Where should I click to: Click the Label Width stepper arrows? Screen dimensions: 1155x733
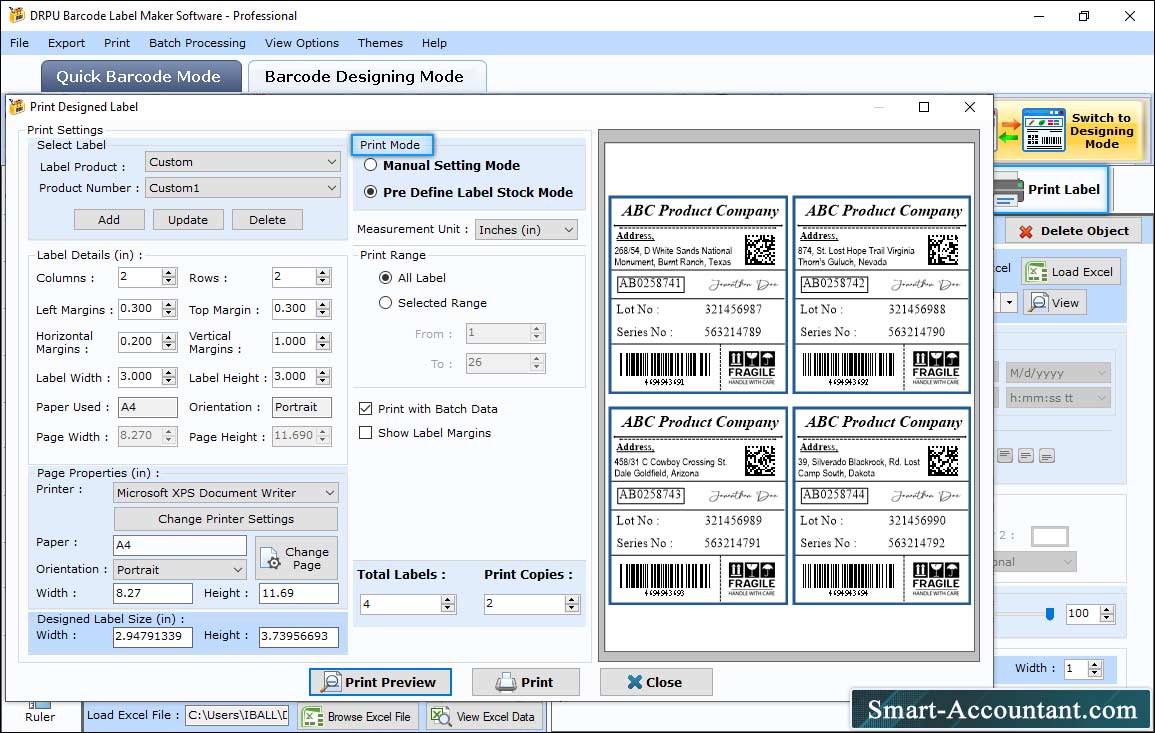169,376
